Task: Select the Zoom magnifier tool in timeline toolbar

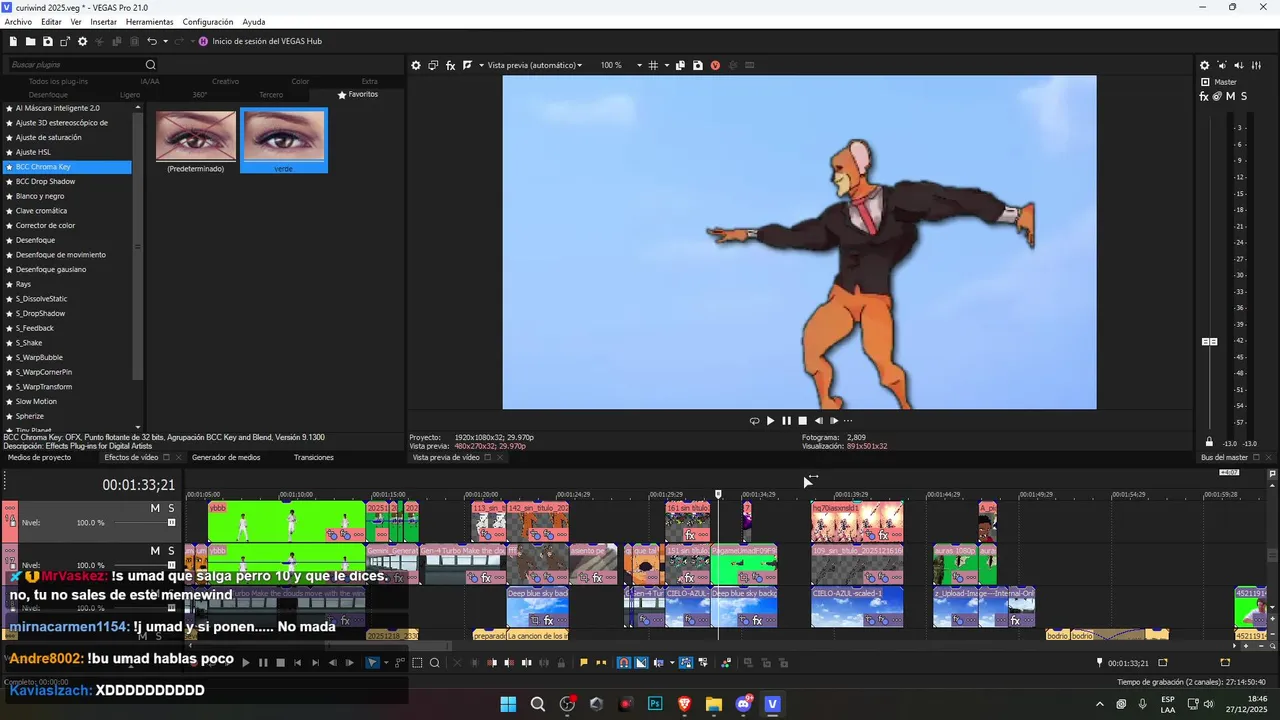Action: coord(435,662)
